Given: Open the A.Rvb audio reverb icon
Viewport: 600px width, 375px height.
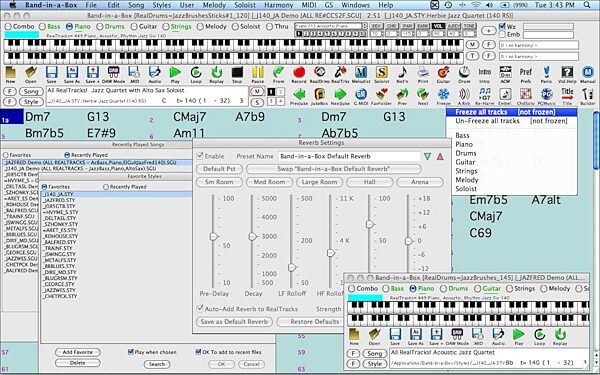Looking at the screenshot, I should point(464,96).
